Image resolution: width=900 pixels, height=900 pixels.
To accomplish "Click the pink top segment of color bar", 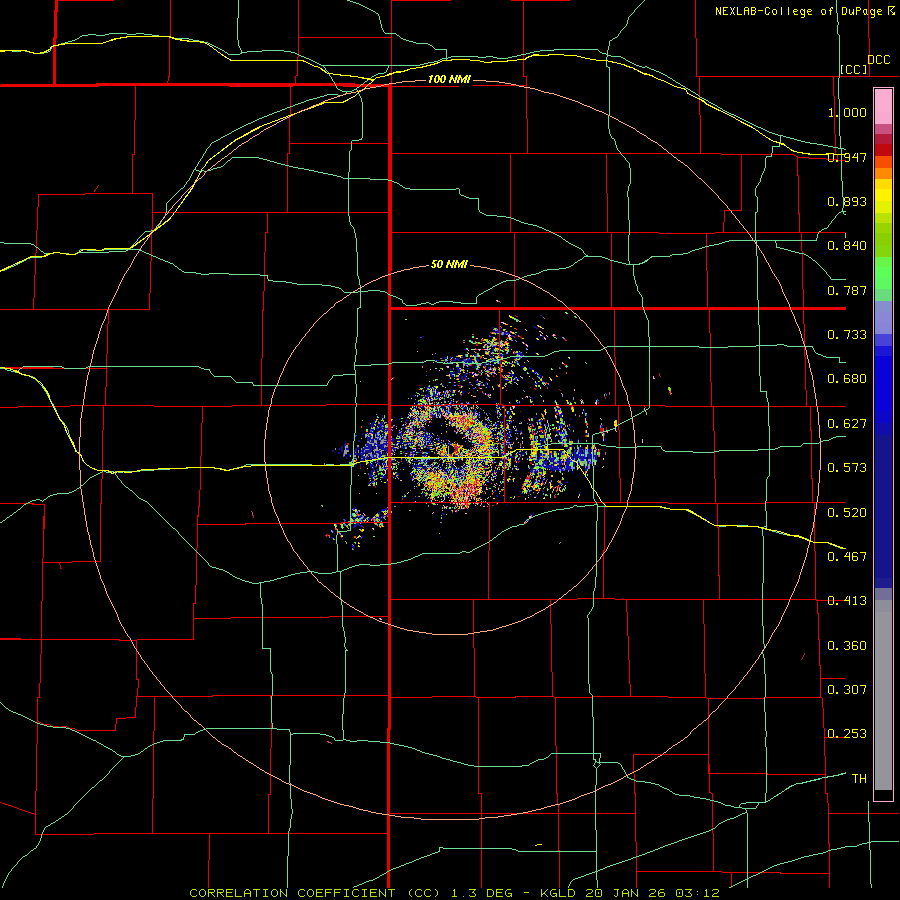I will click(x=883, y=106).
